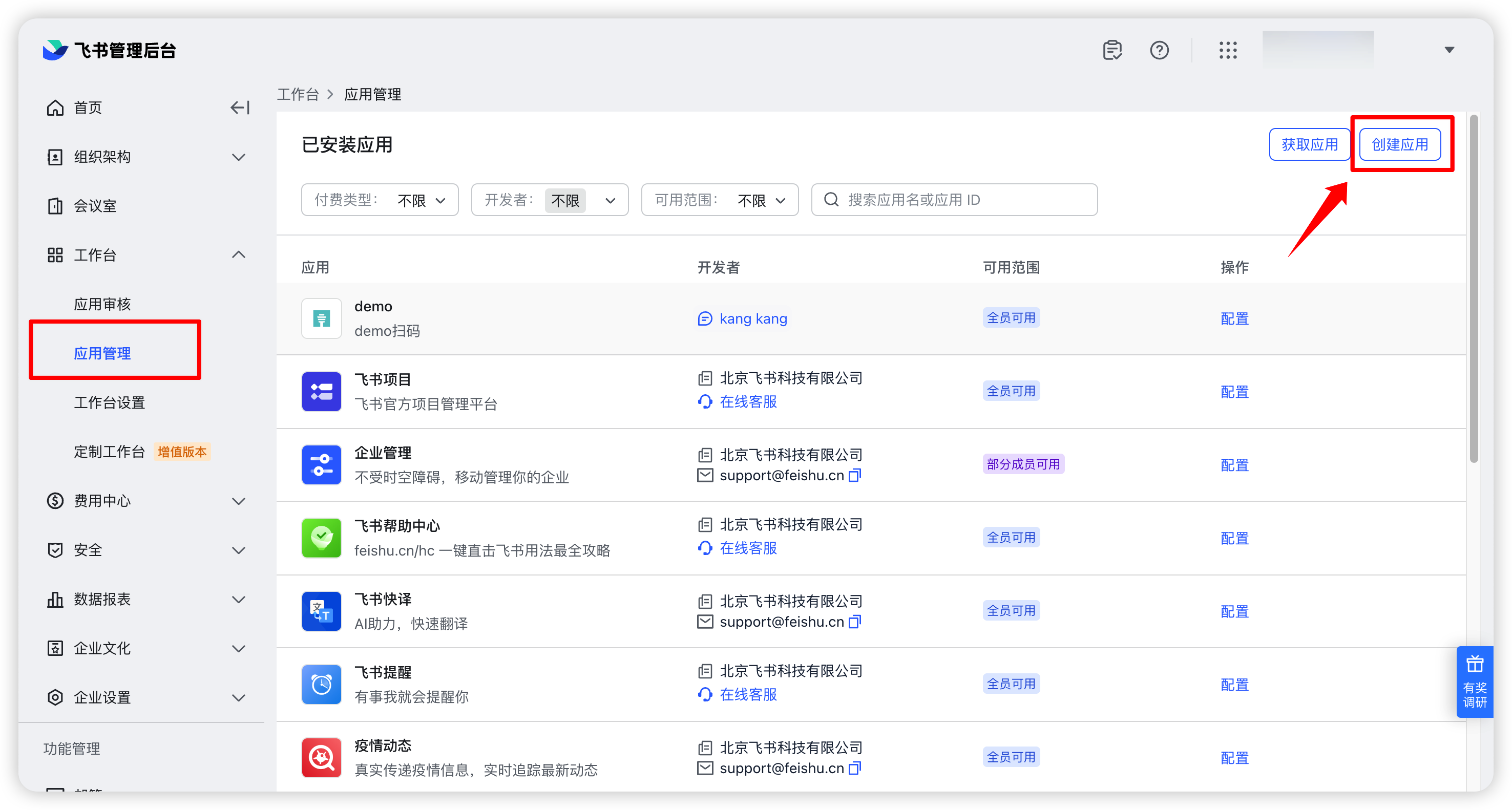
Task: Go to 首页 home in sidebar
Action: click(88, 108)
